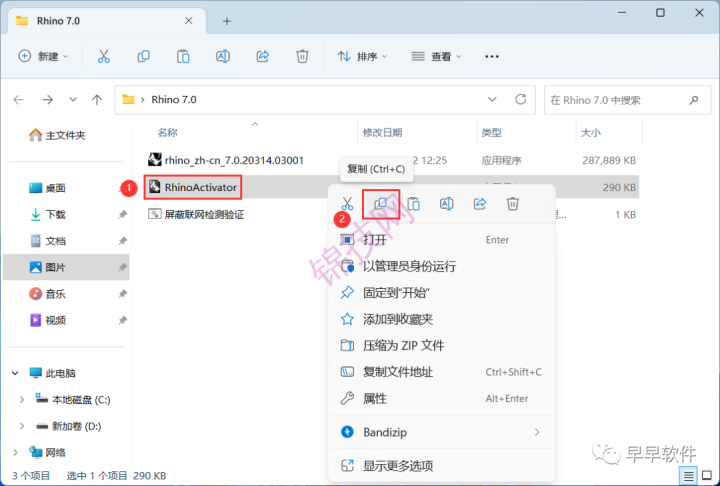The image size is (720, 486).
Task: Click the Share icon in the top toolbar
Action: tap(263, 57)
